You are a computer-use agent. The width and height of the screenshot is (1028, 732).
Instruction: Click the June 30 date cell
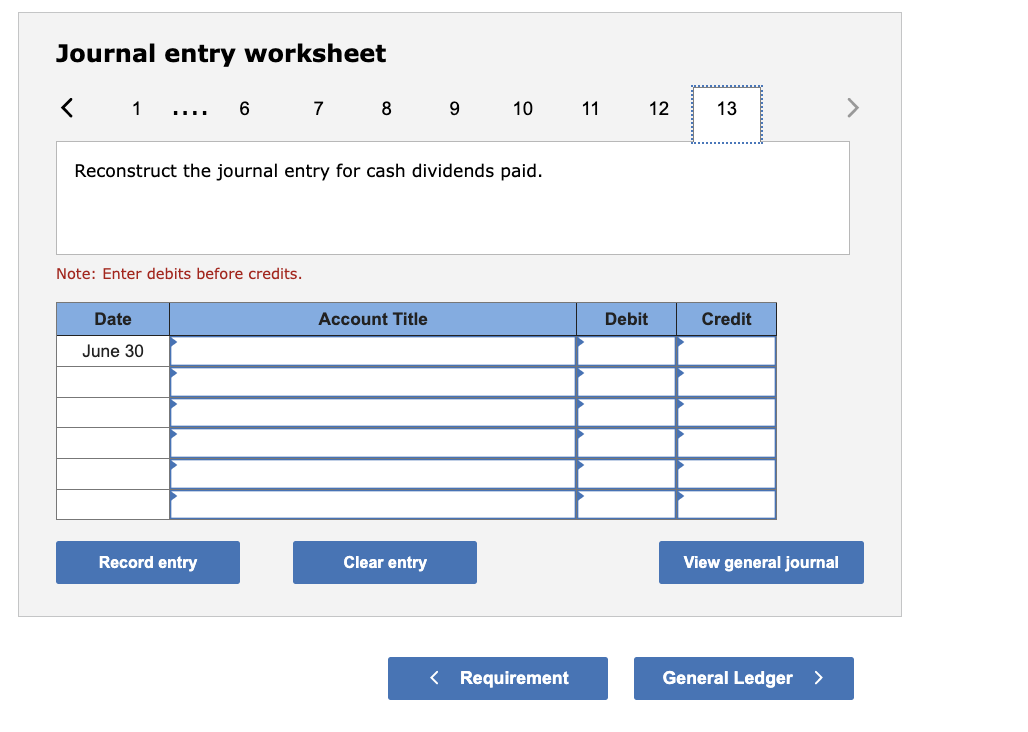(112, 351)
